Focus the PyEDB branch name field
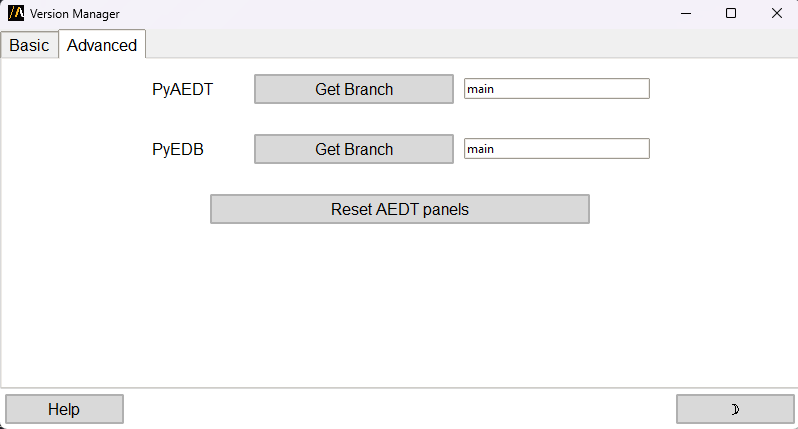 pyautogui.click(x=556, y=149)
